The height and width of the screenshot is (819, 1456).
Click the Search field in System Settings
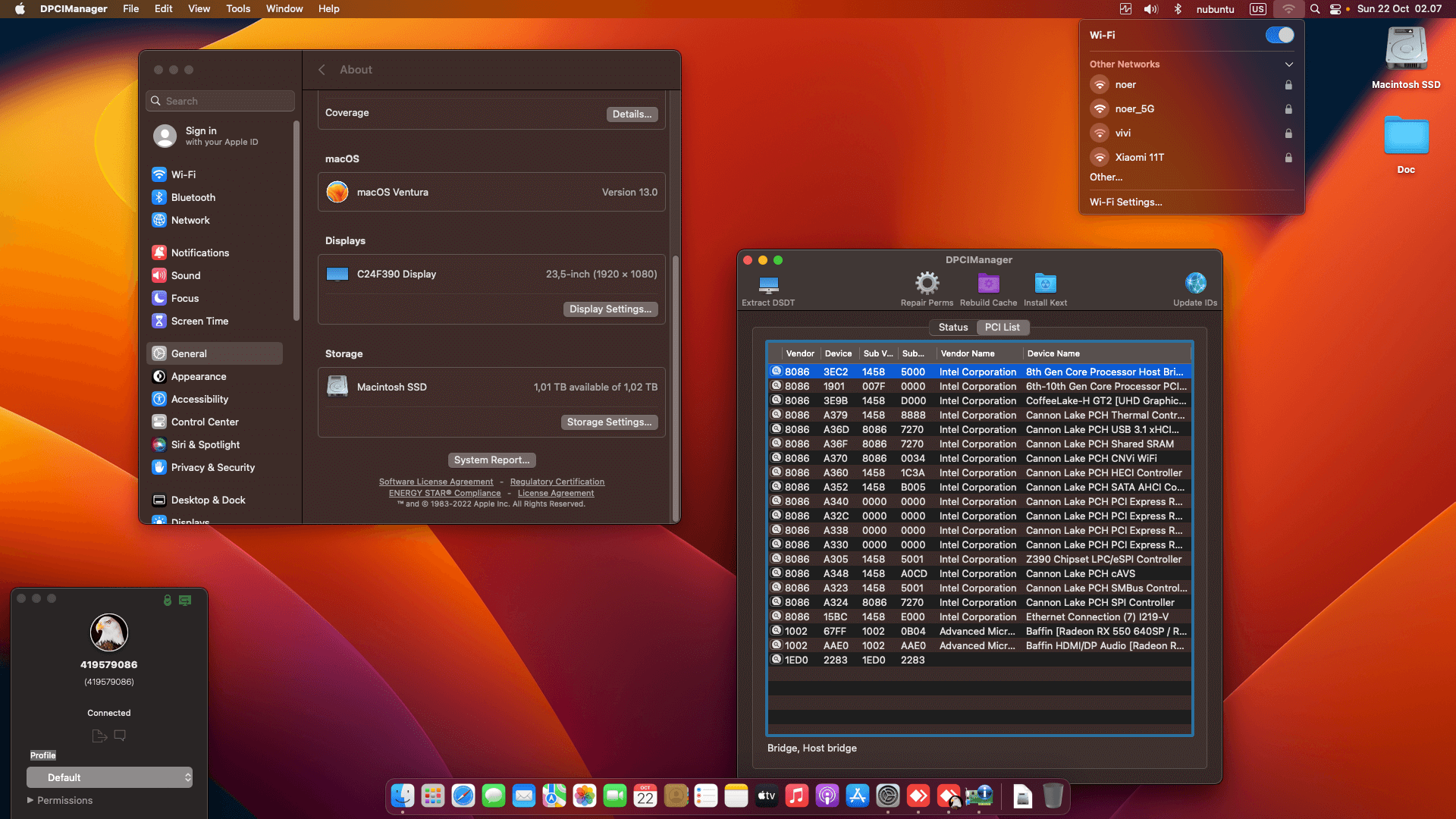point(220,101)
